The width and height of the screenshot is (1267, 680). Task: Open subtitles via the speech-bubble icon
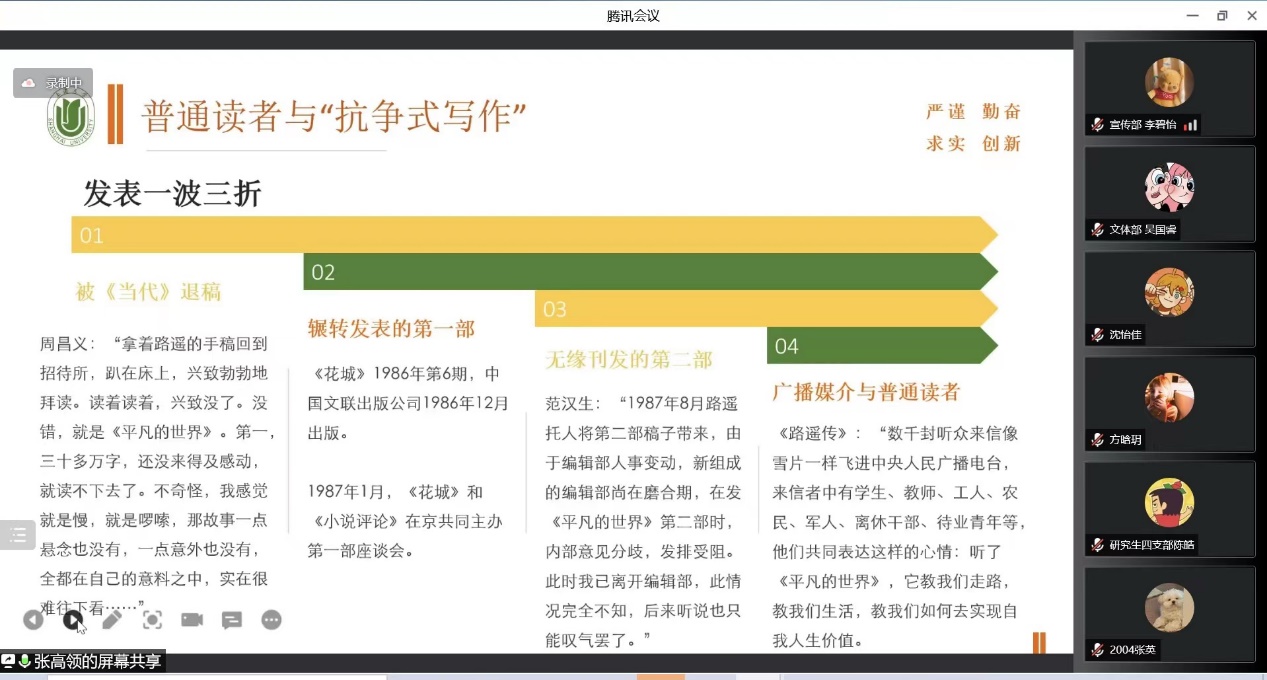[x=232, y=620]
